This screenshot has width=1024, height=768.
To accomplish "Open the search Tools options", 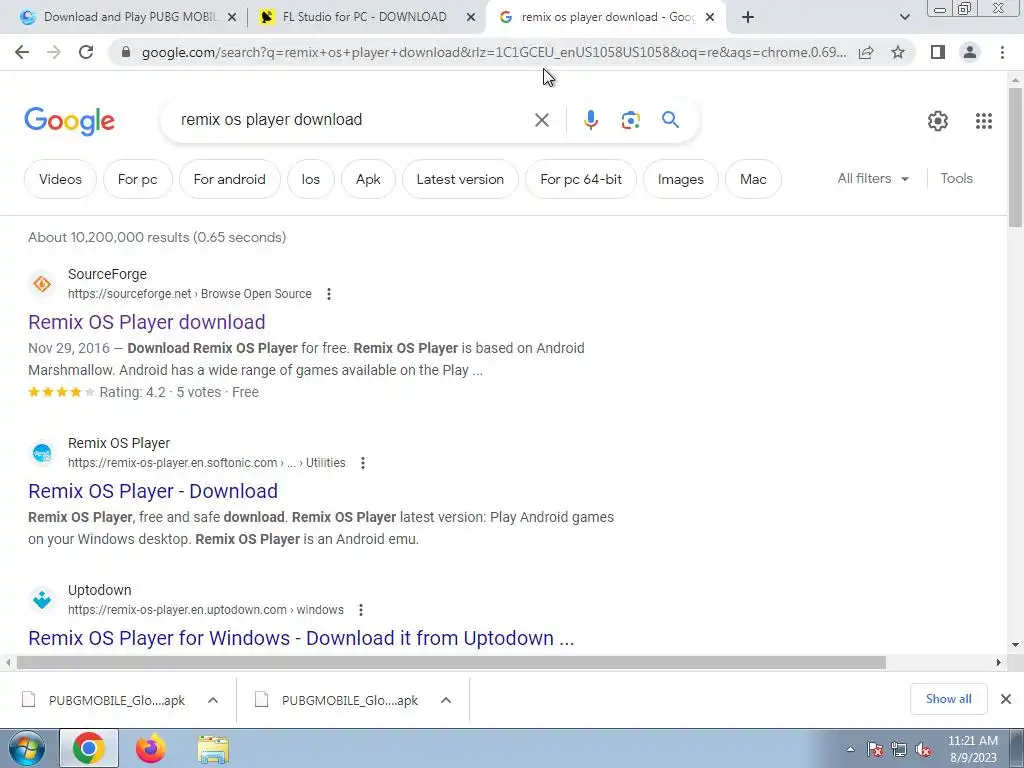I will [x=956, y=178].
